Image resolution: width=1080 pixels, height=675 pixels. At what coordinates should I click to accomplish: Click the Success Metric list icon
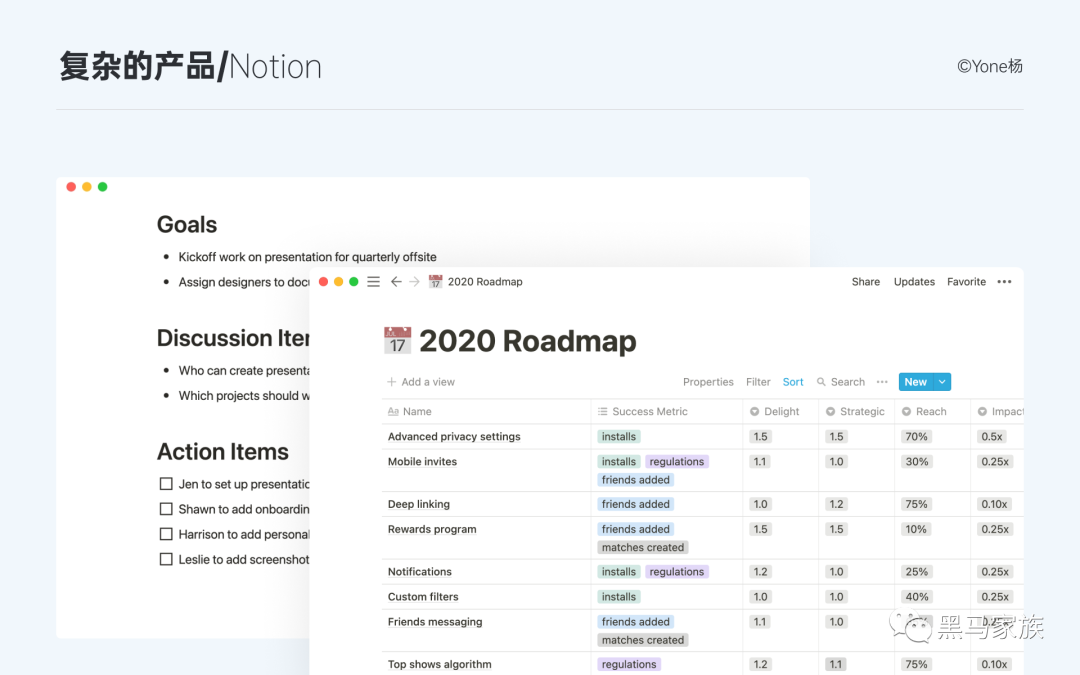click(x=603, y=411)
